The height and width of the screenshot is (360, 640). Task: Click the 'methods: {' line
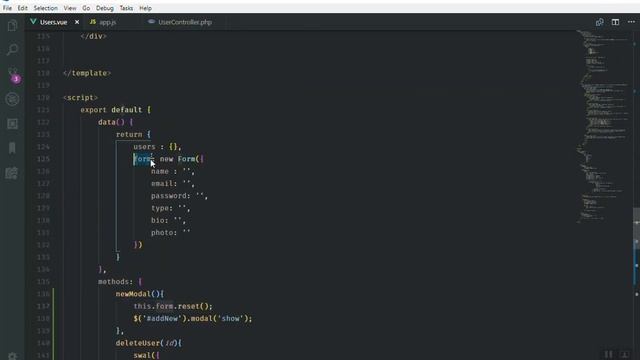pos(120,282)
